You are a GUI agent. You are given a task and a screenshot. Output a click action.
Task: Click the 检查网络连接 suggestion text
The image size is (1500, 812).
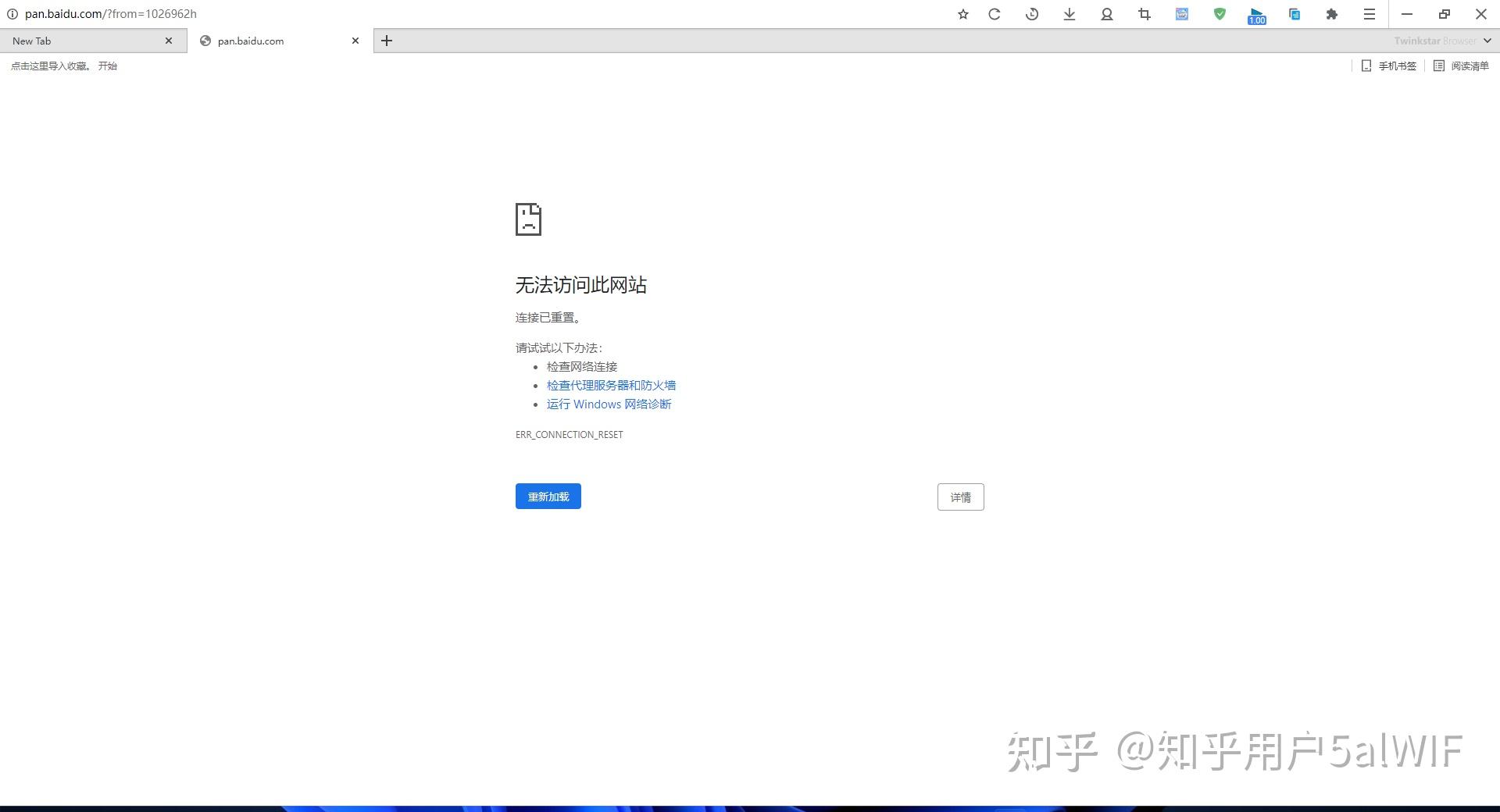[582, 366]
